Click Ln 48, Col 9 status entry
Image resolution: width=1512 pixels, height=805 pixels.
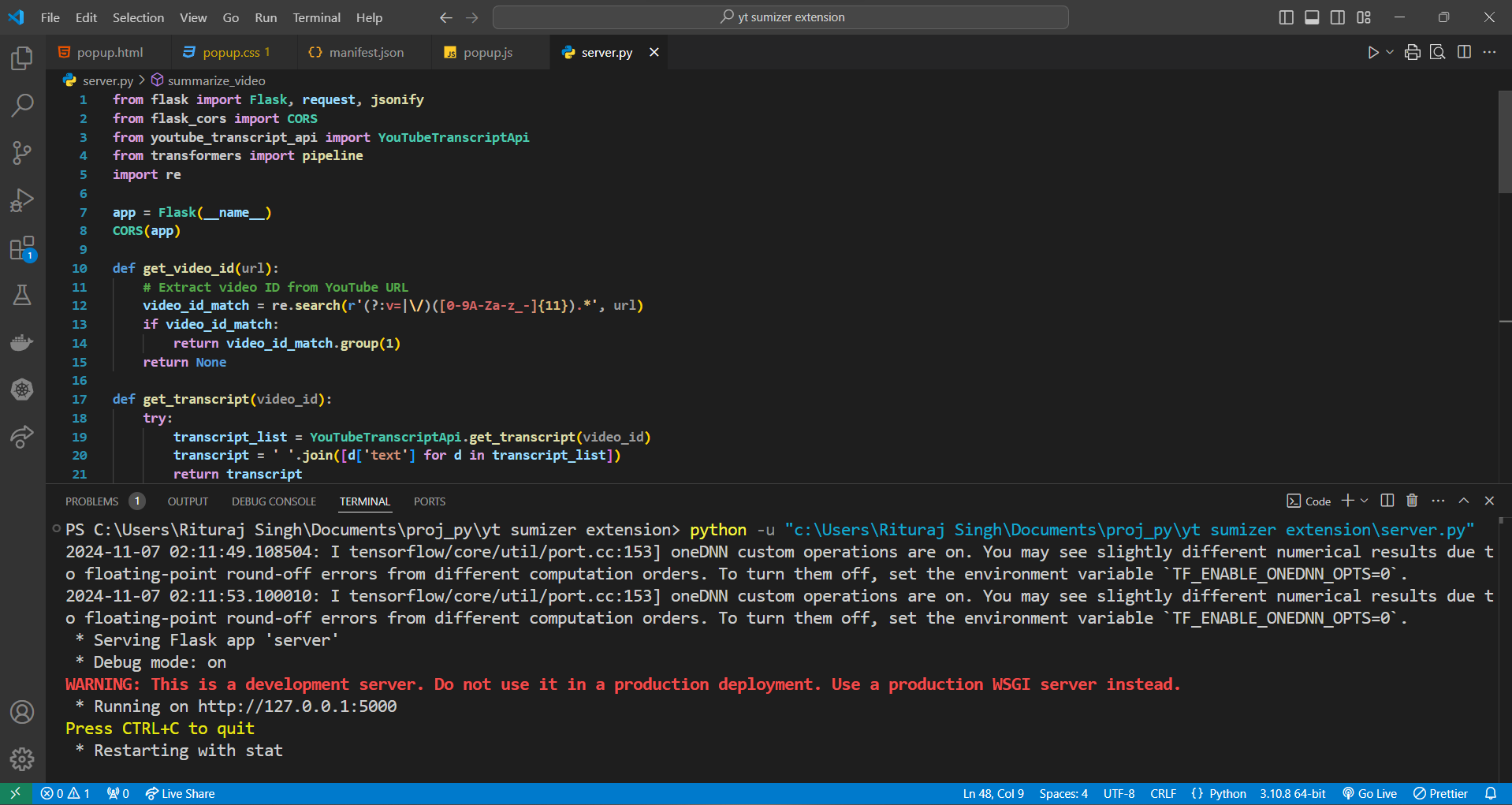(993, 794)
